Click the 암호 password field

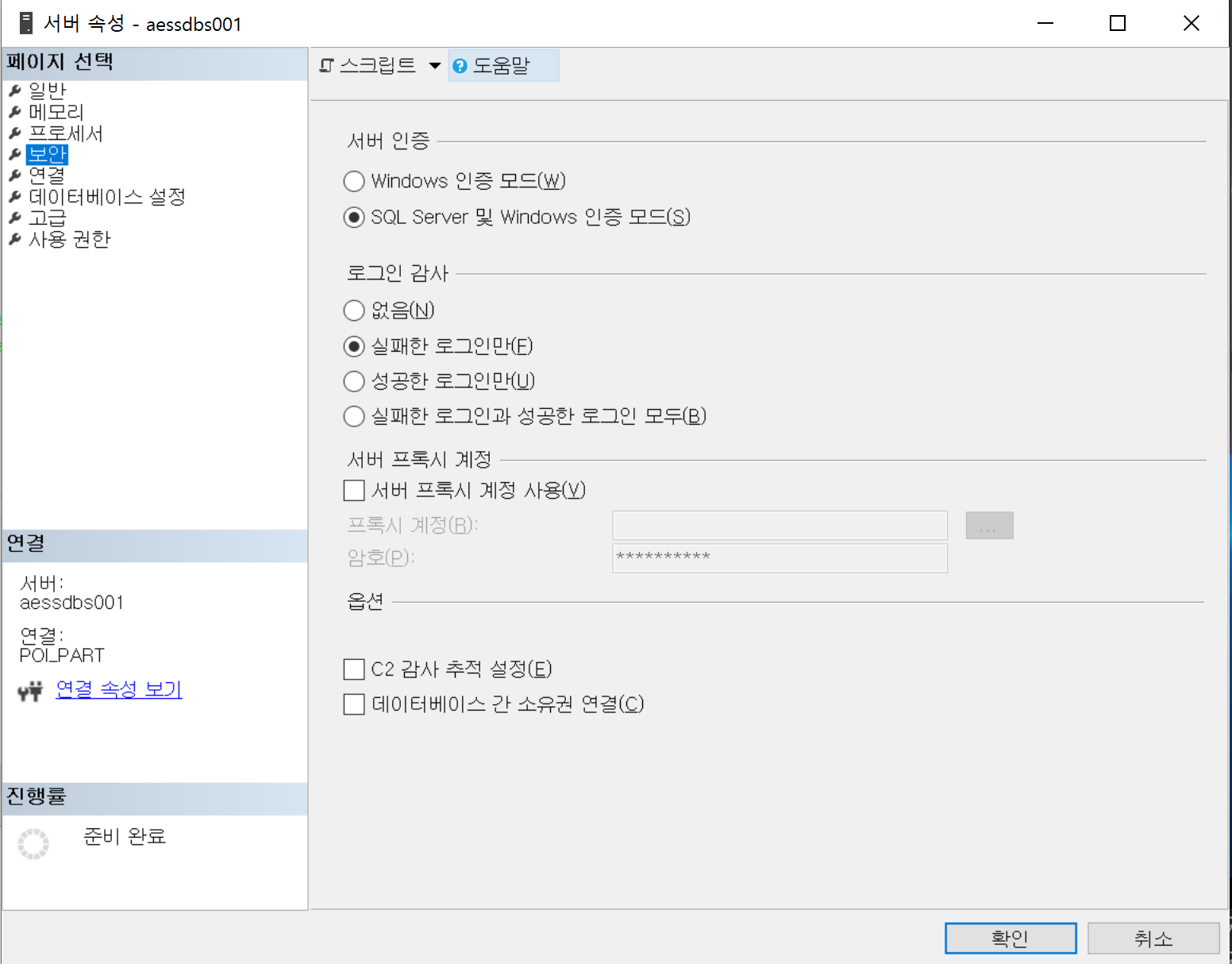780,558
